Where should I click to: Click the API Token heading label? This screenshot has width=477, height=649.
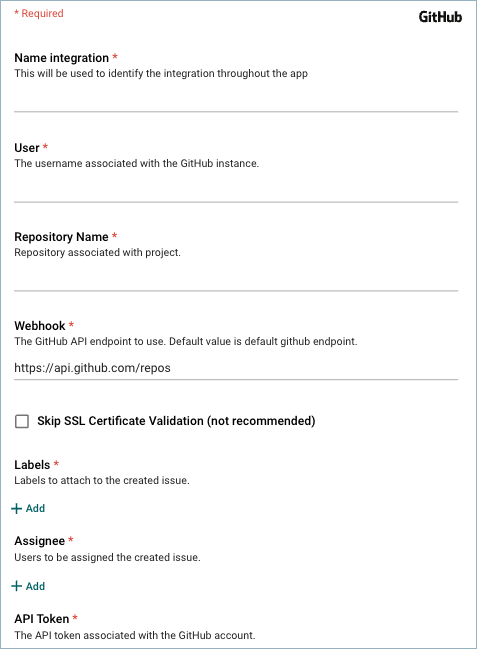click(x=42, y=619)
